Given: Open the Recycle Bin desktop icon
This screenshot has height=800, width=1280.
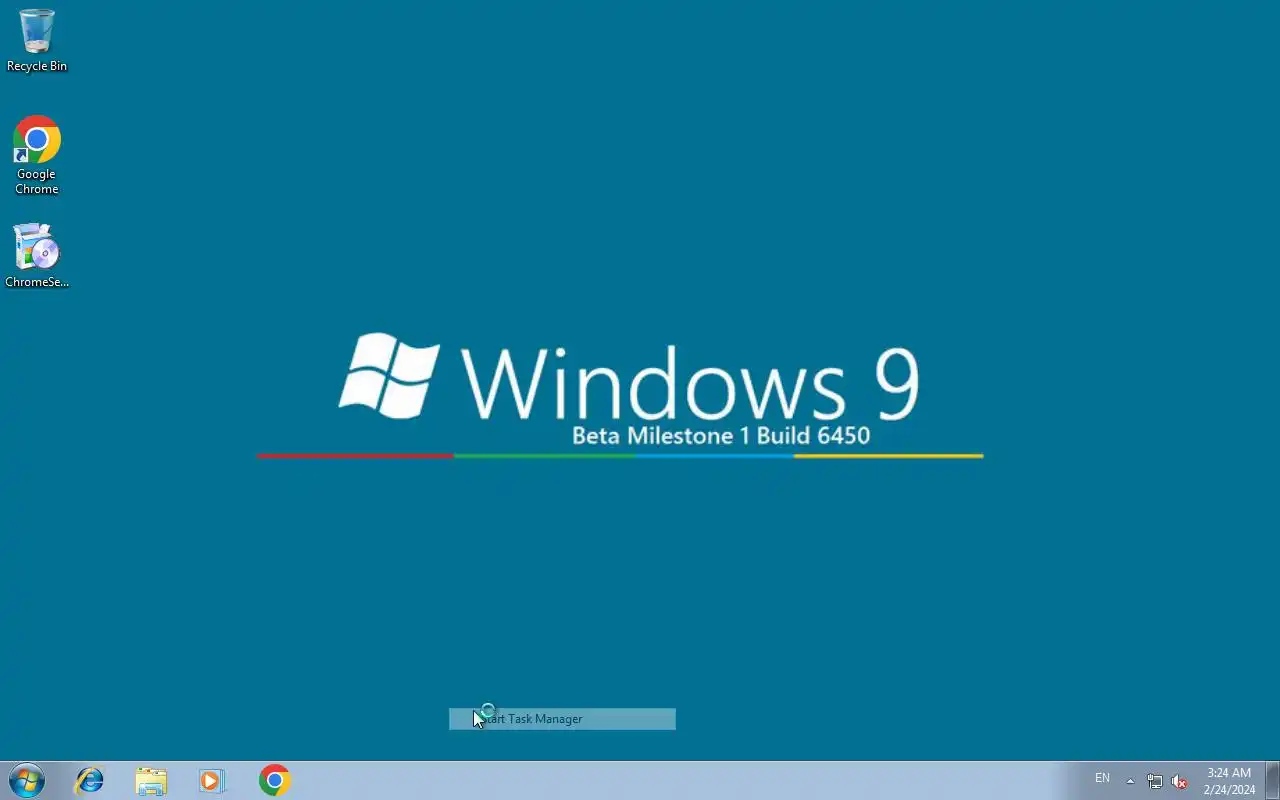Looking at the screenshot, I should pos(37,40).
